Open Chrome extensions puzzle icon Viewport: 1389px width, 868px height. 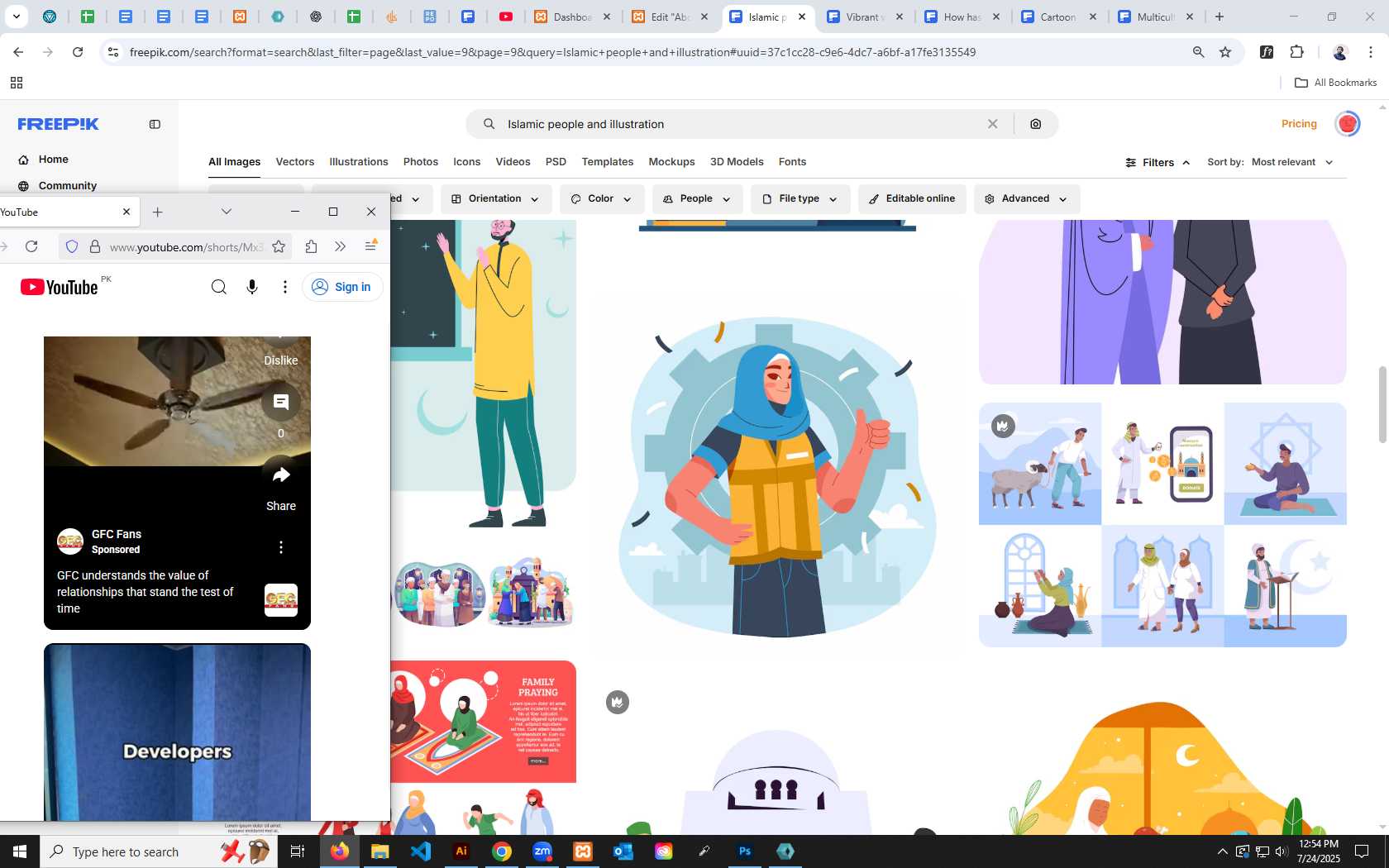click(1296, 52)
